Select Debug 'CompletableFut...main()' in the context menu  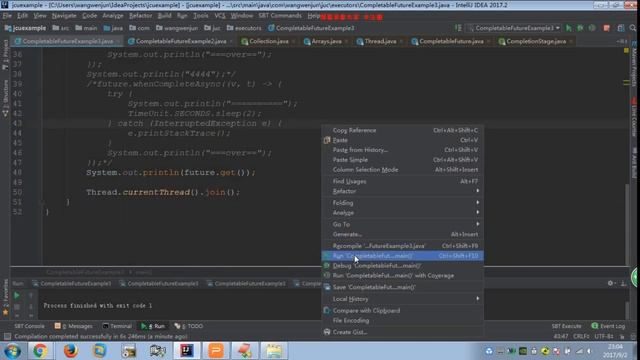coord(402,266)
